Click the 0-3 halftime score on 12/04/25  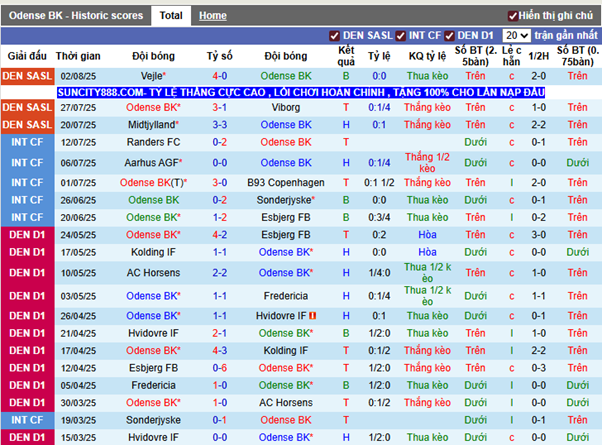538,368
